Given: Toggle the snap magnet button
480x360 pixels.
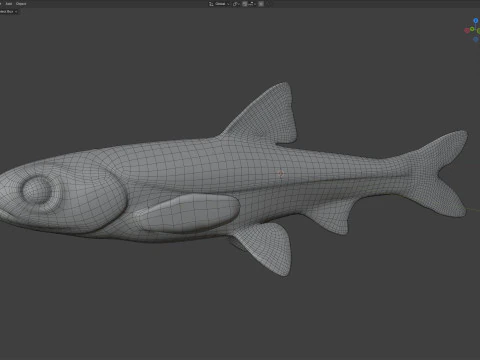Looking at the screenshot, I should click(x=245, y=4).
